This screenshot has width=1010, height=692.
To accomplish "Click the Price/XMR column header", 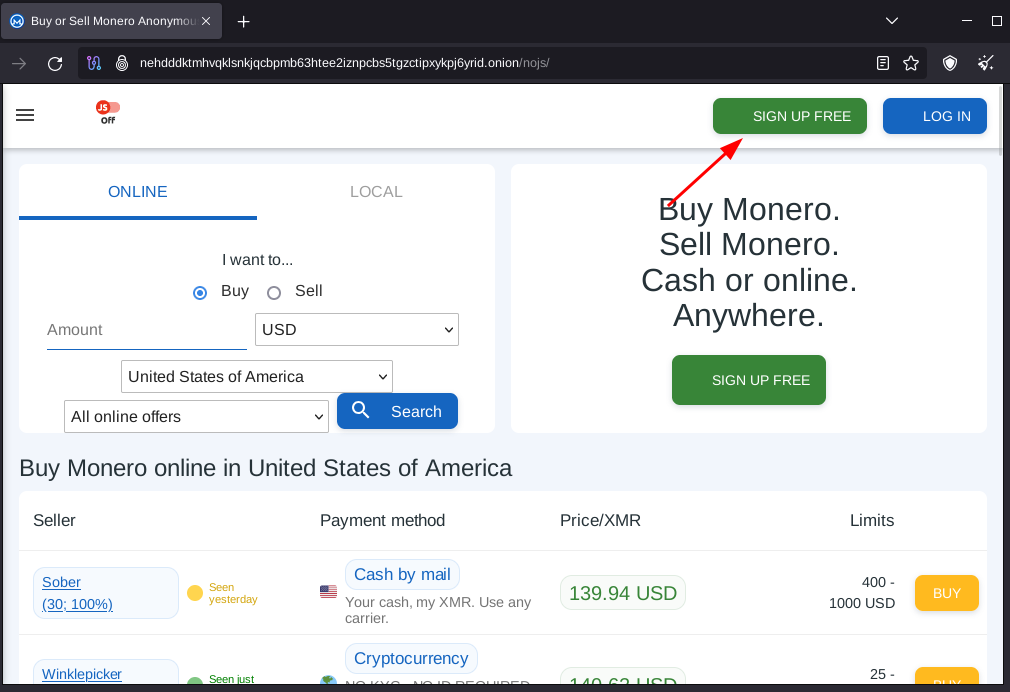I will coord(600,521).
